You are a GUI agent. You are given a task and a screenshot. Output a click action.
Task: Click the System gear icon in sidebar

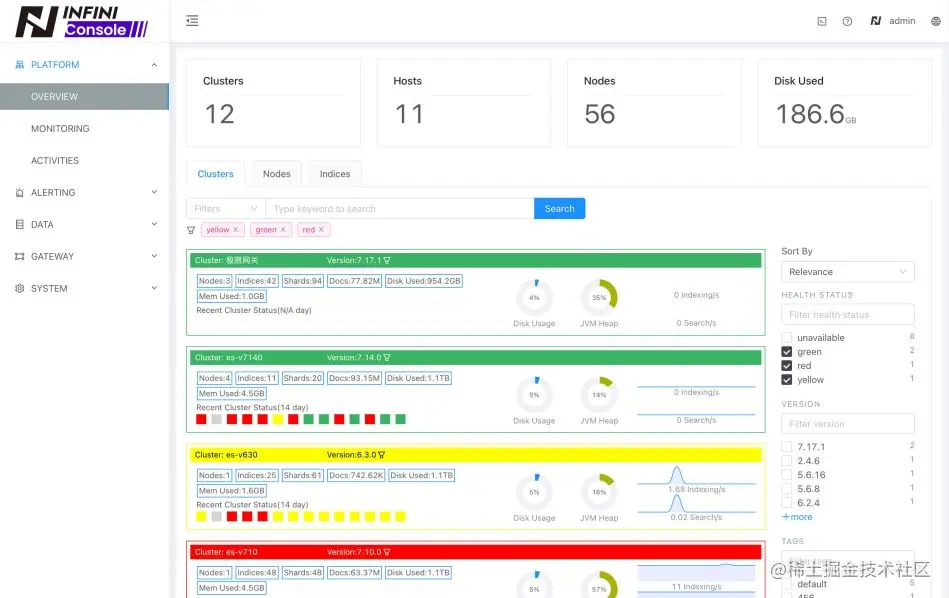point(19,289)
